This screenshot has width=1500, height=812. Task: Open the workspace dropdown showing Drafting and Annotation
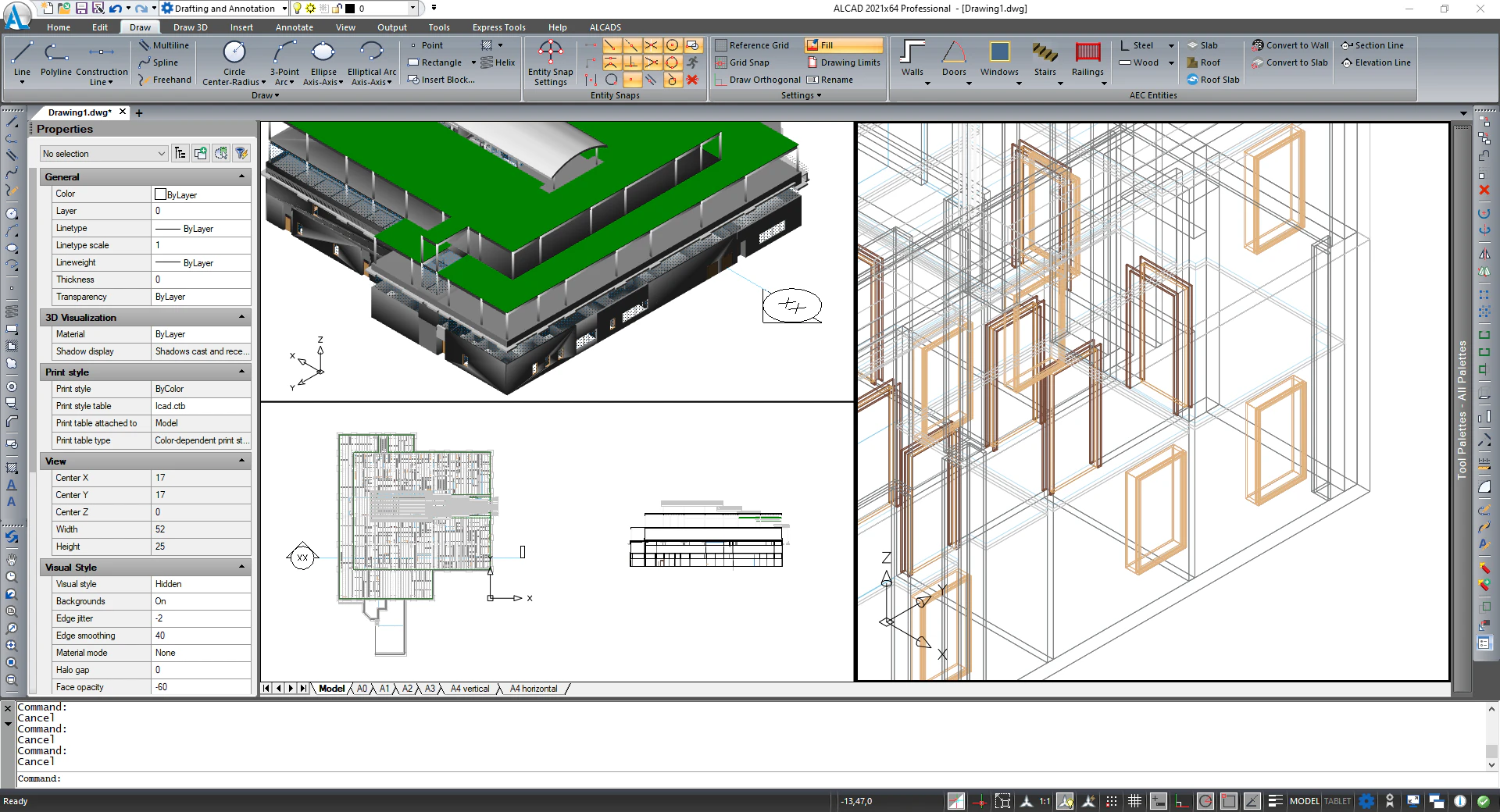coord(283,9)
